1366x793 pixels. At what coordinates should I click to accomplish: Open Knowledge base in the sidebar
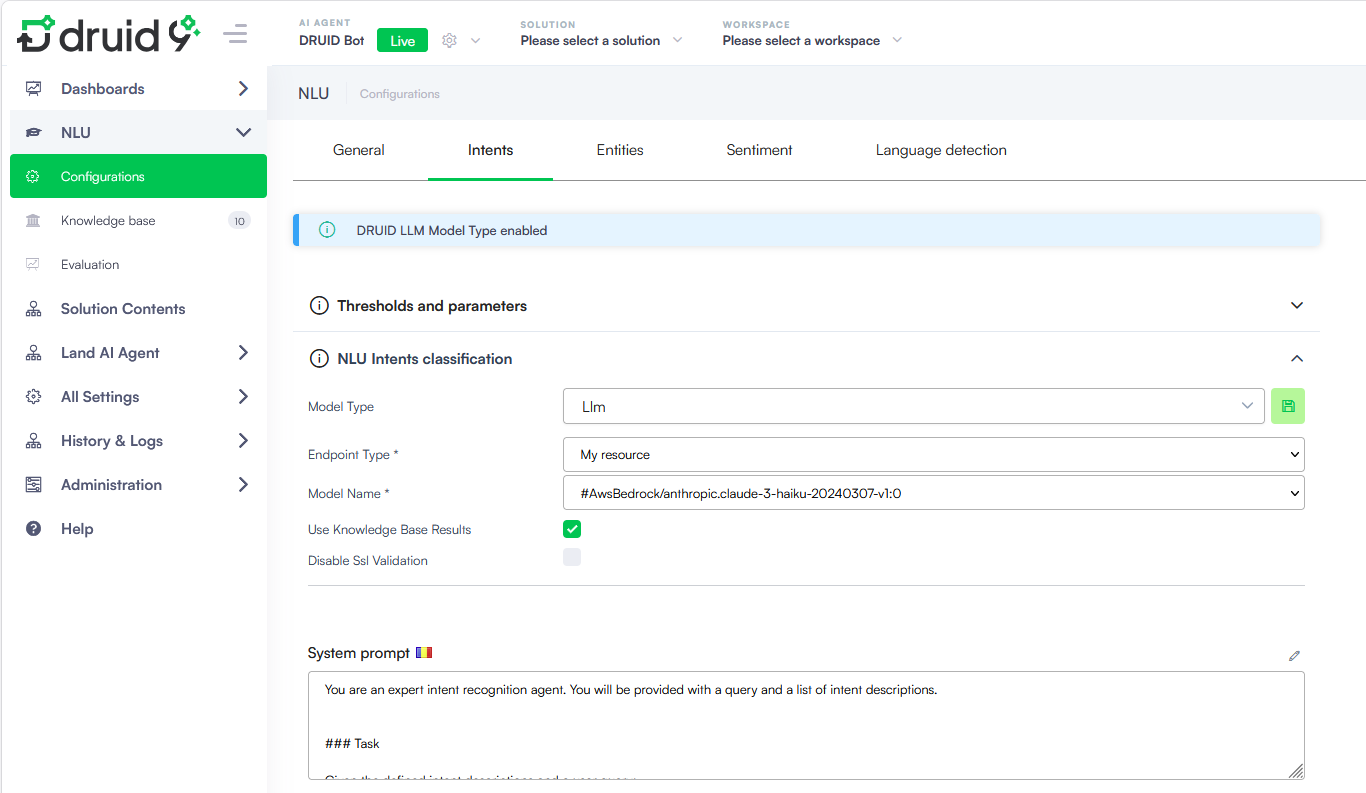(108, 221)
